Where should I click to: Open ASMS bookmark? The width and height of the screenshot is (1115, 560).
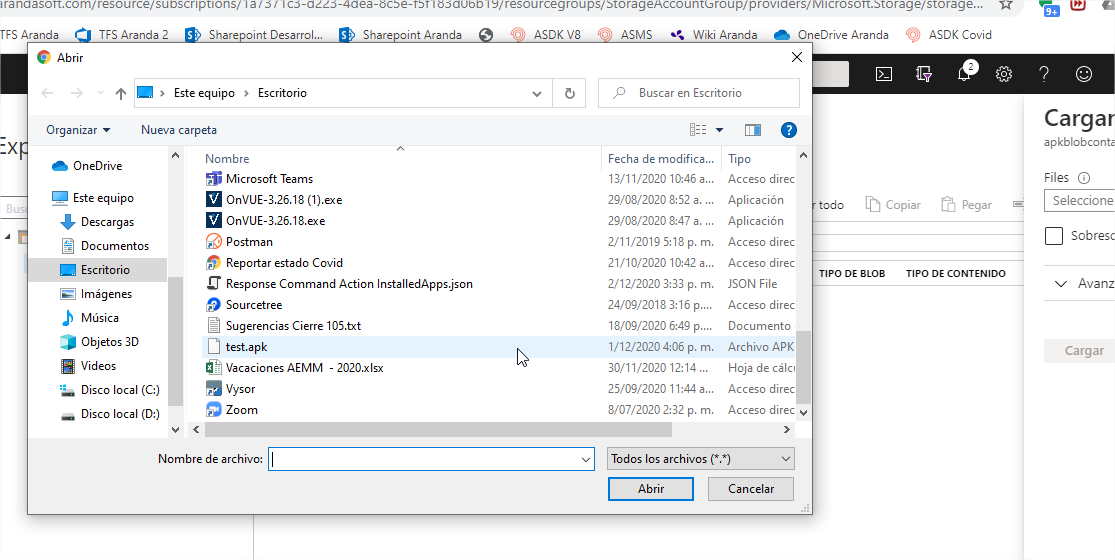point(625,35)
